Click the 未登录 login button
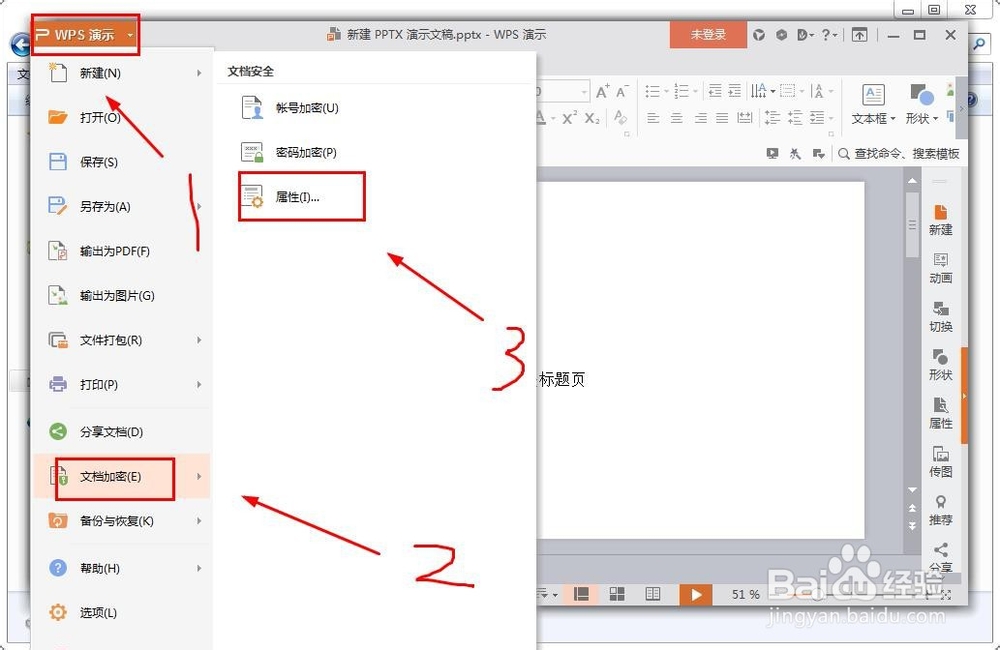Image resolution: width=1000 pixels, height=650 pixels. point(708,33)
